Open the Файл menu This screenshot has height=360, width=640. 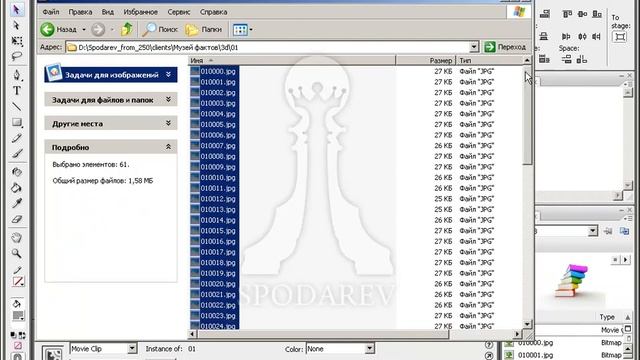point(51,12)
